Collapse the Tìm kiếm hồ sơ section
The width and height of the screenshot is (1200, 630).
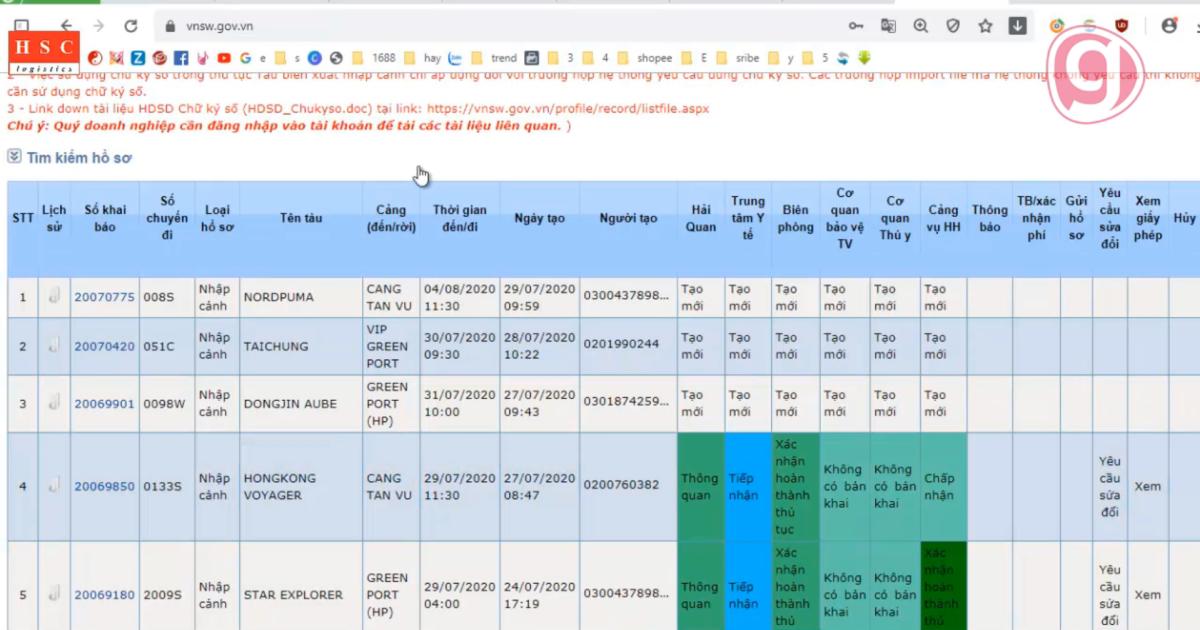click(x=14, y=157)
